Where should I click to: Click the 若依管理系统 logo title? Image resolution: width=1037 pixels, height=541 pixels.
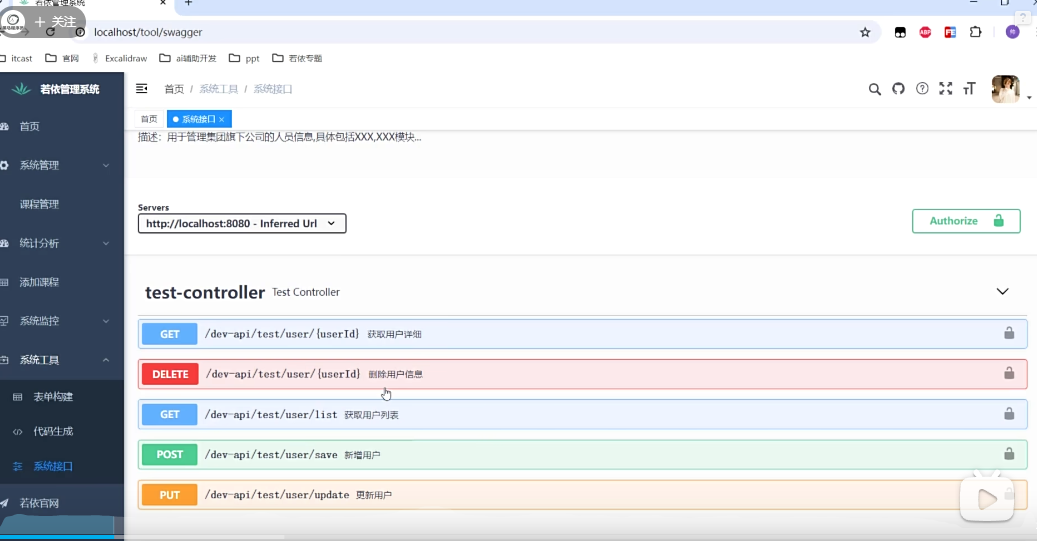69,89
